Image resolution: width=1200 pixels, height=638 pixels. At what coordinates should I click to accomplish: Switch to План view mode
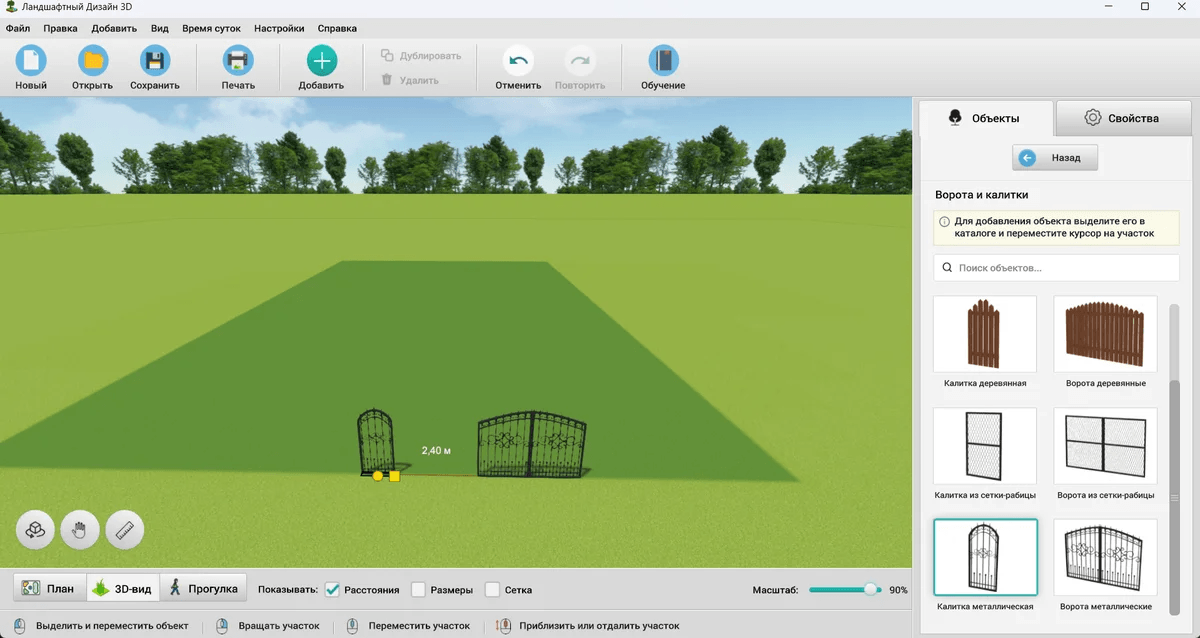pos(49,589)
